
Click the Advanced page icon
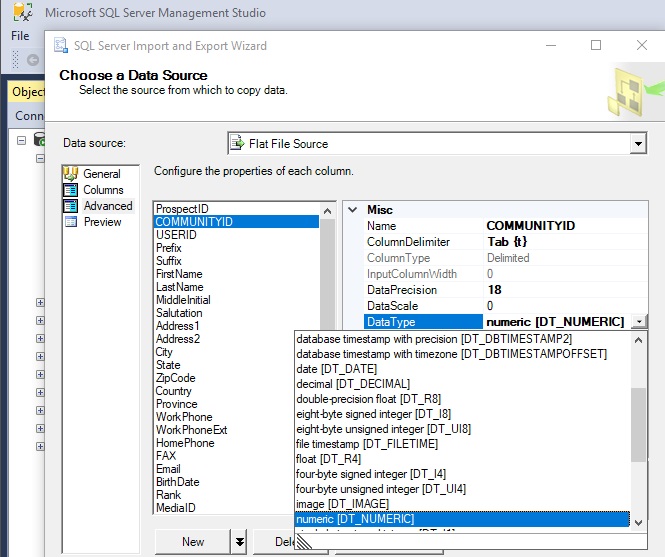pyautogui.click(x=70, y=206)
